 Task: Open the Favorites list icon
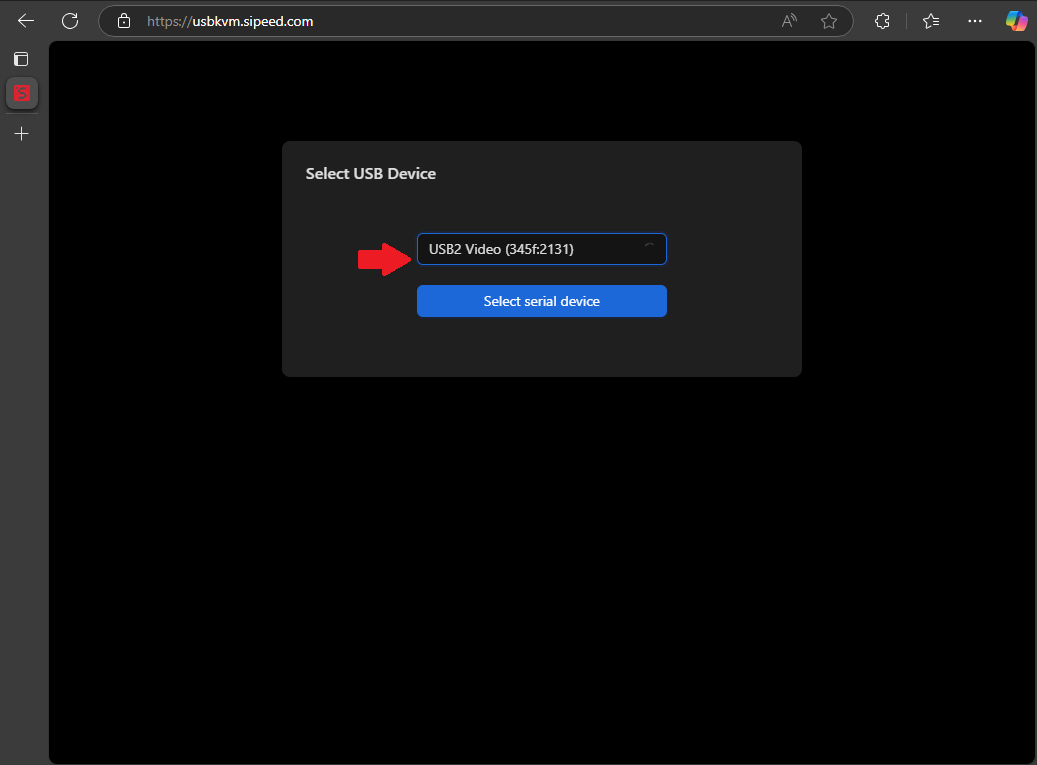click(x=931, y=21)
